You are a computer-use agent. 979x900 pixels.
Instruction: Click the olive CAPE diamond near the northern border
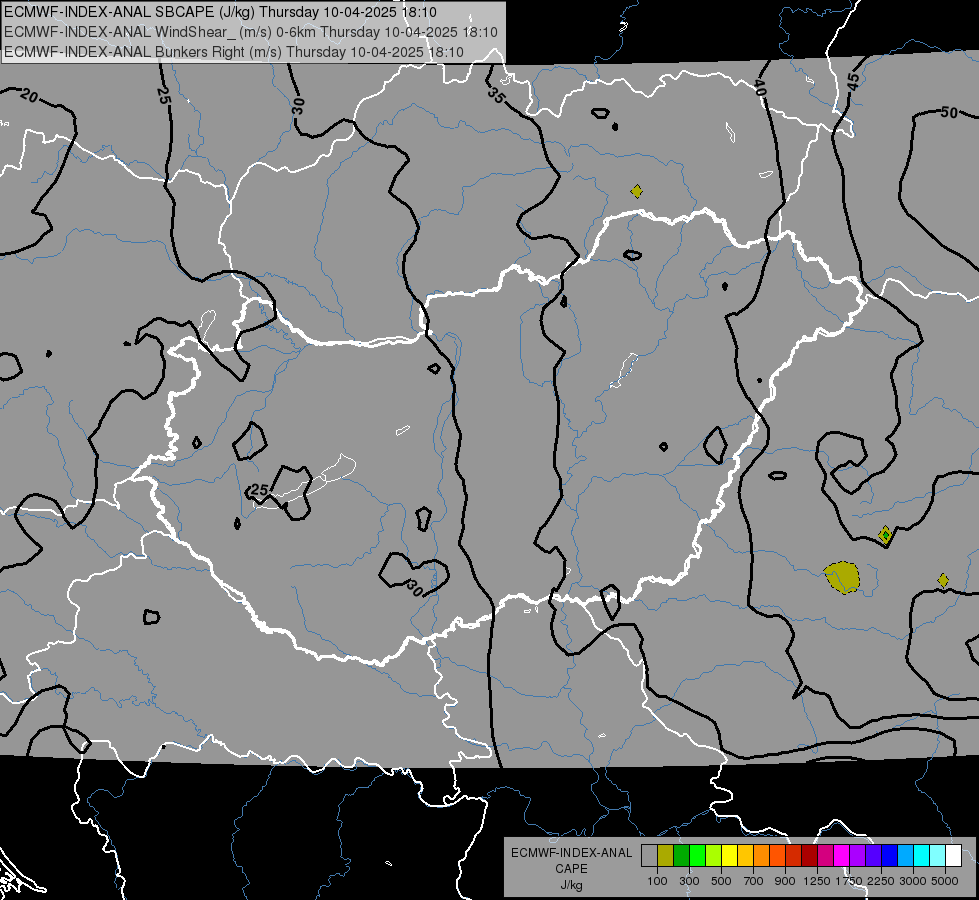[636, 191]
